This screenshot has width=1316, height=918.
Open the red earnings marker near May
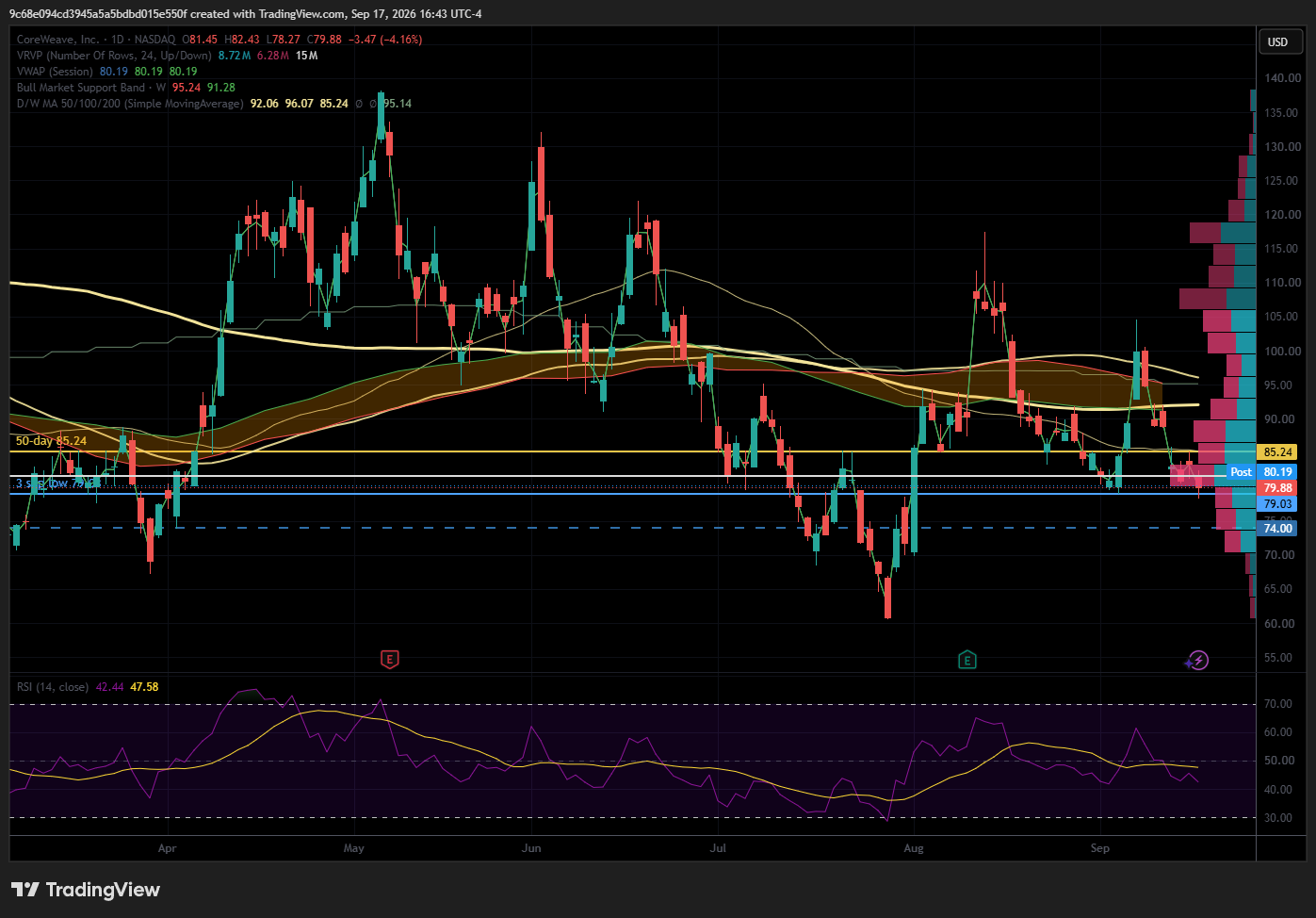click(x=390, y=660)
